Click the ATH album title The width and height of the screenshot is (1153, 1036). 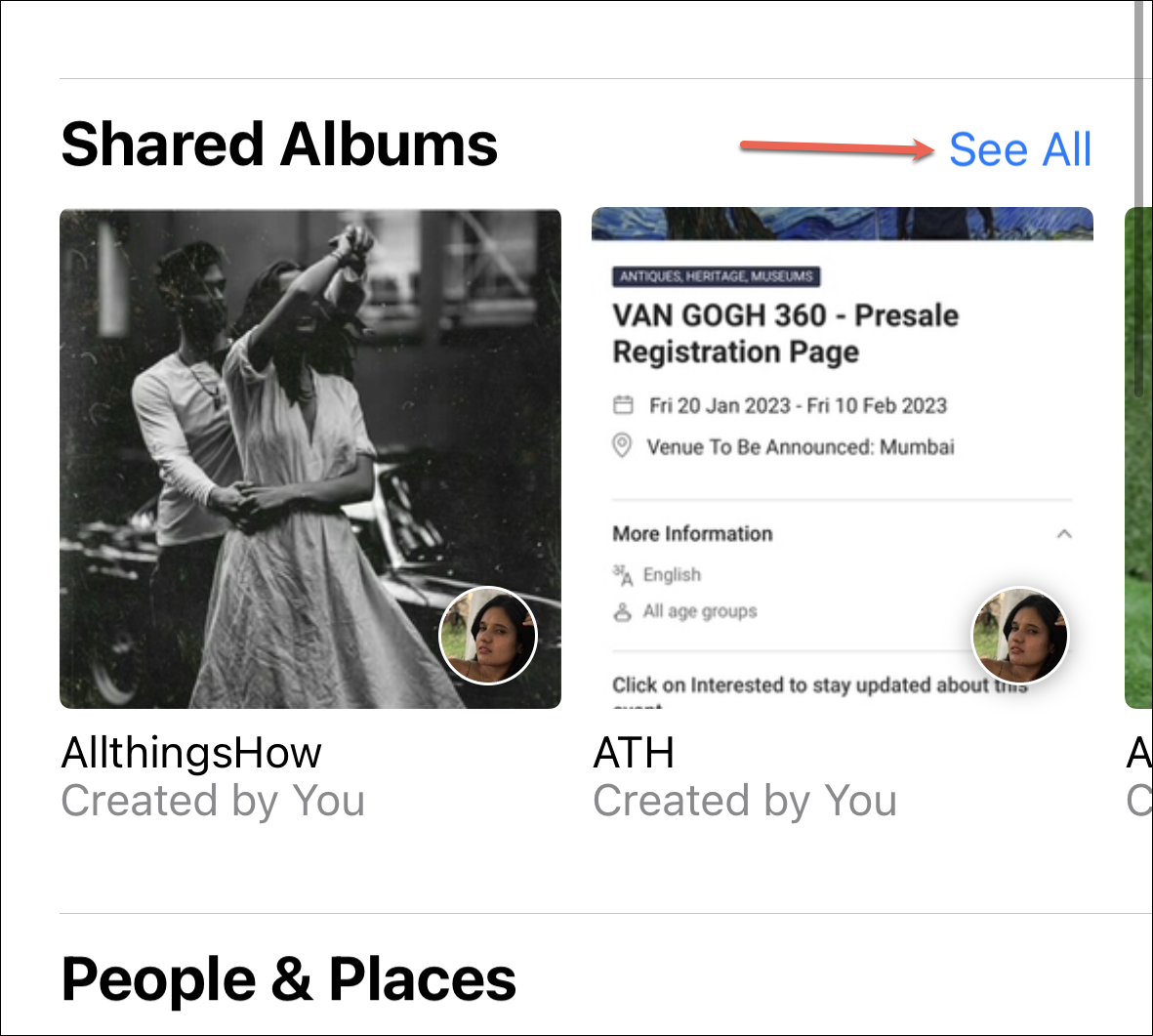pos(634,753)
